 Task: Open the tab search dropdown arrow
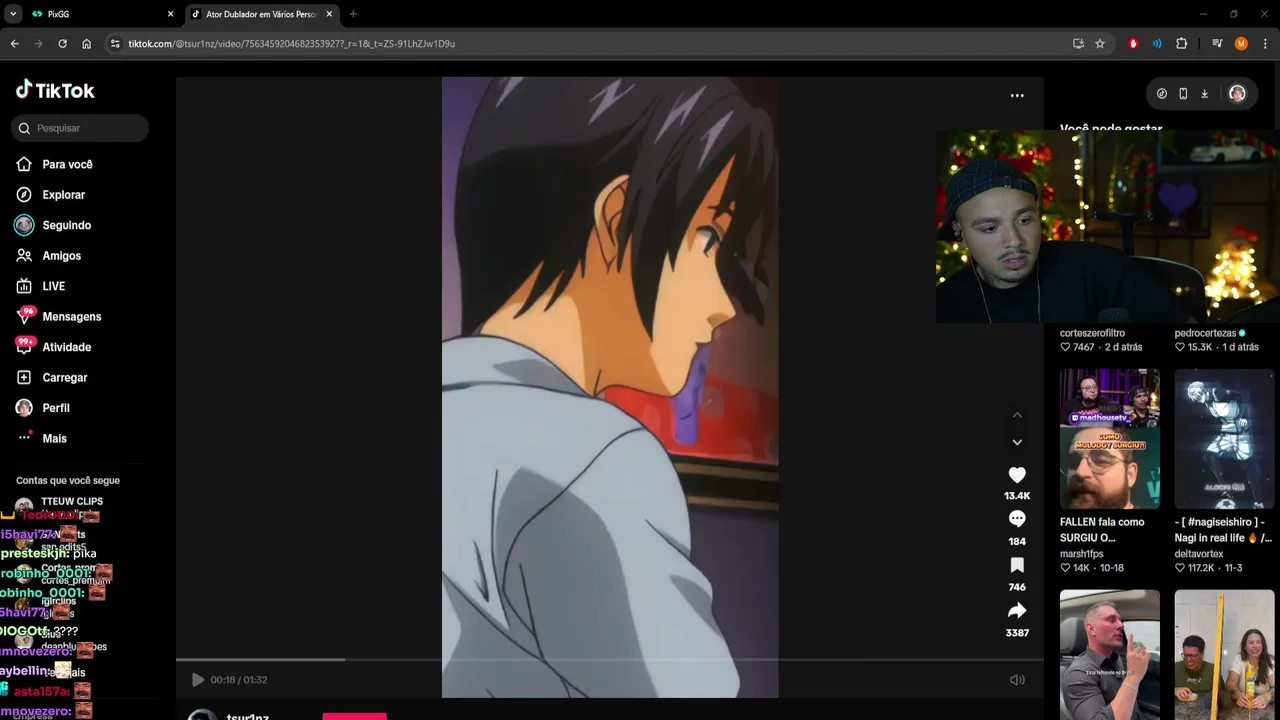(x=12, y=14)
